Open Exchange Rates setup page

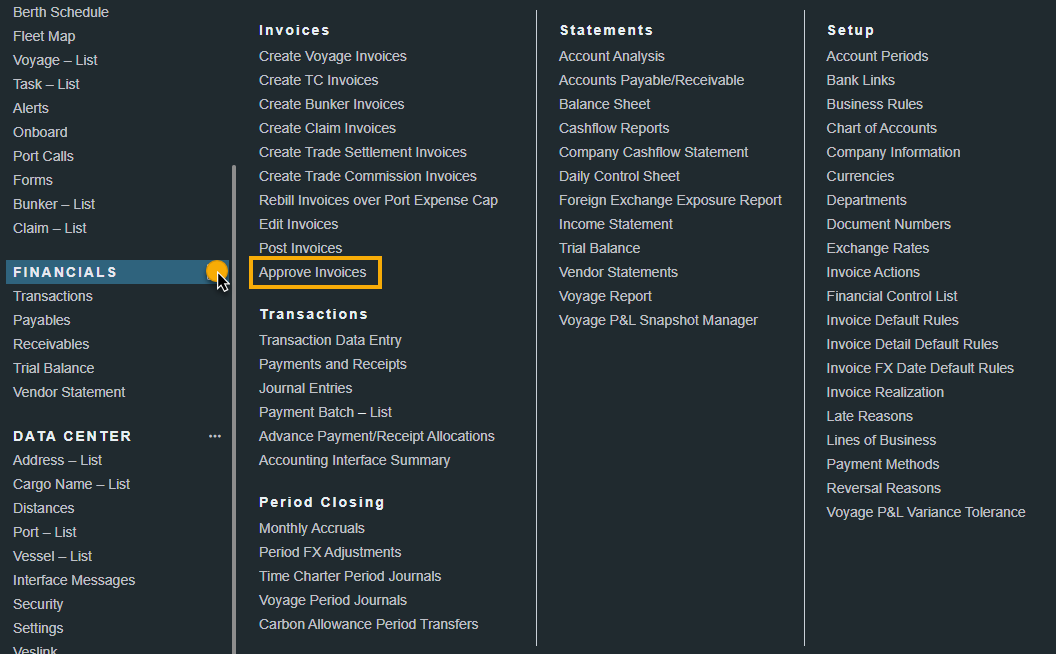[x=877, y=248]
